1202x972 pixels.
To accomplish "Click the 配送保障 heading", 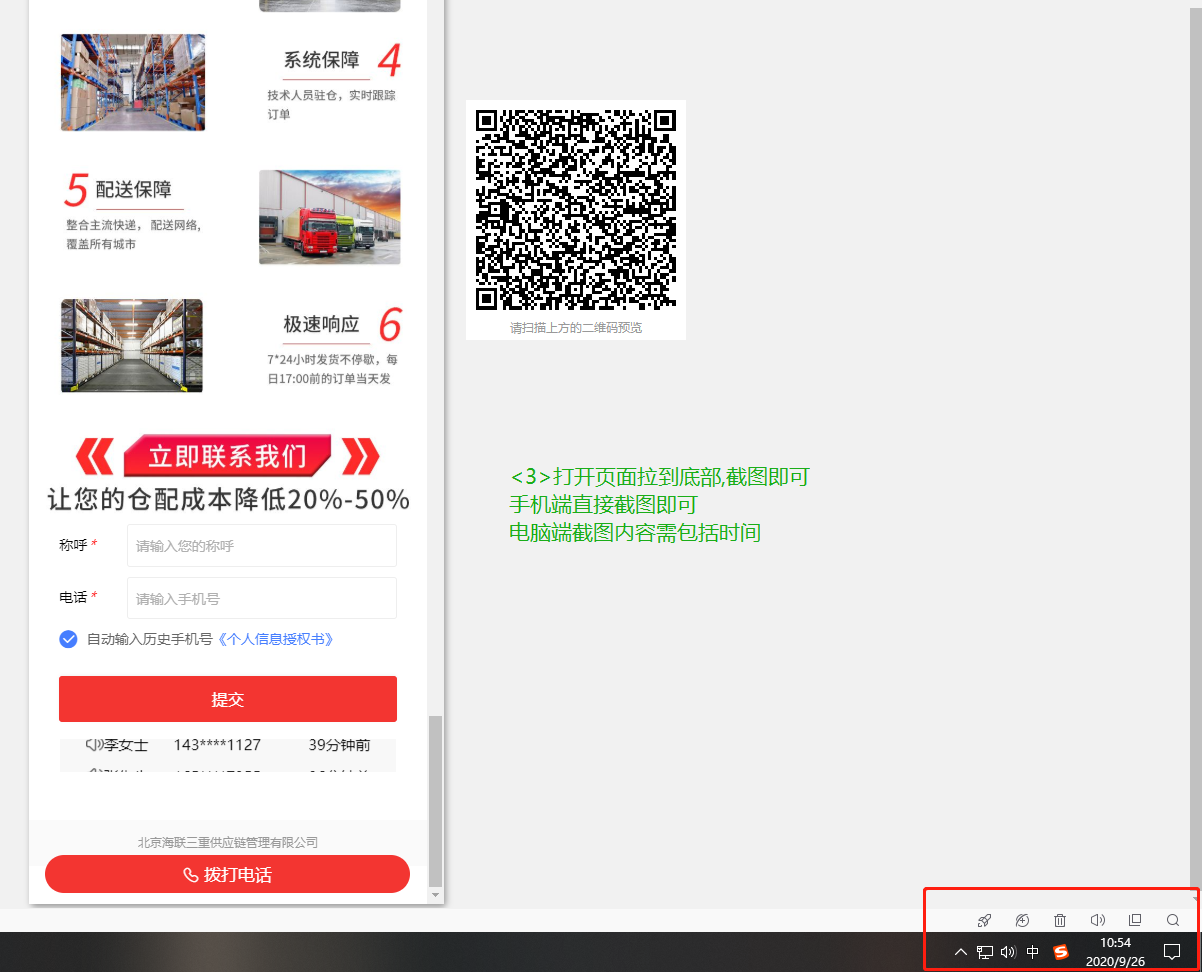I will tap(134, 190).
